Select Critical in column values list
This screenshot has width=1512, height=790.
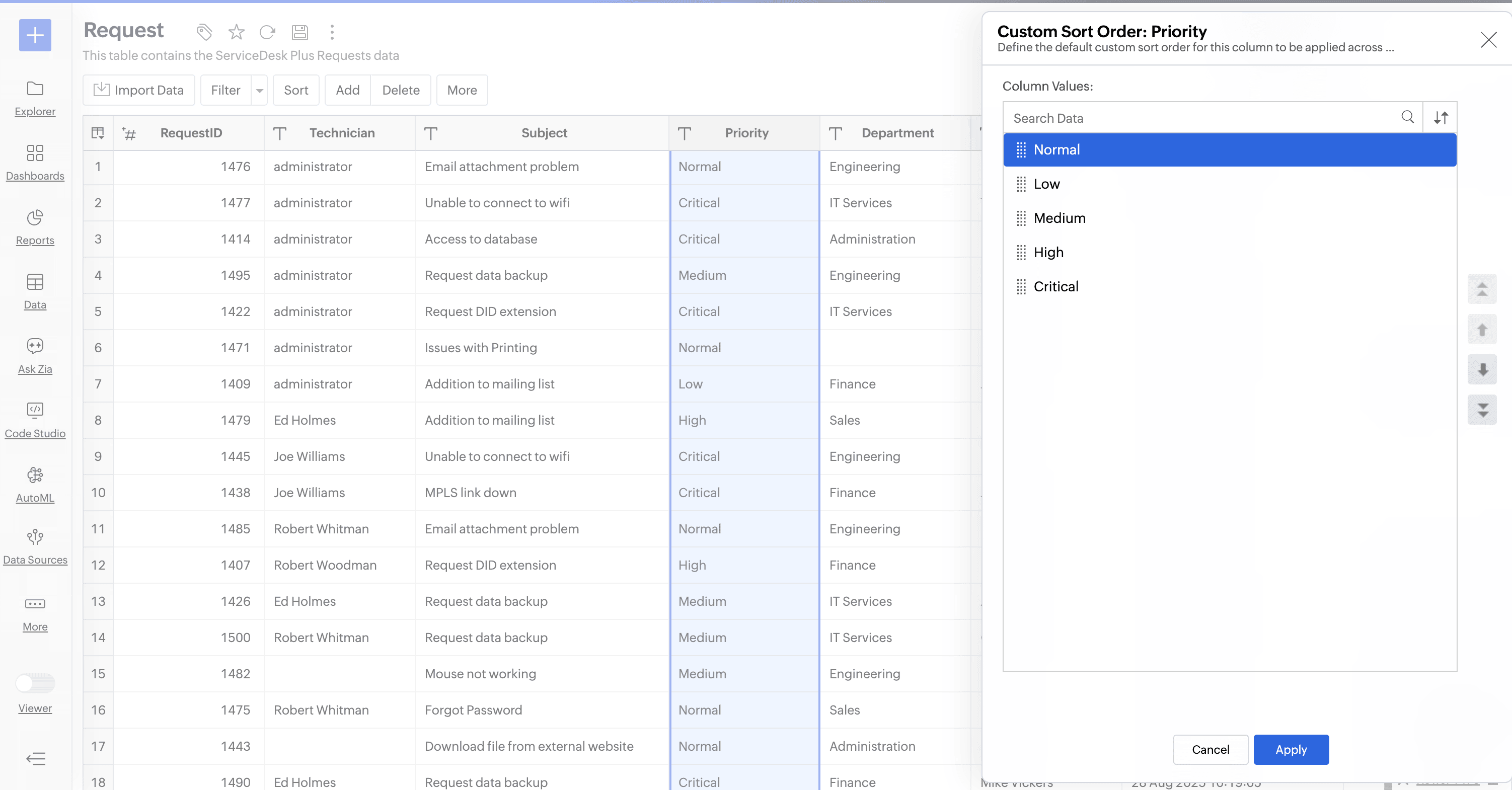pyautogui.click(x=1055, y=286)
